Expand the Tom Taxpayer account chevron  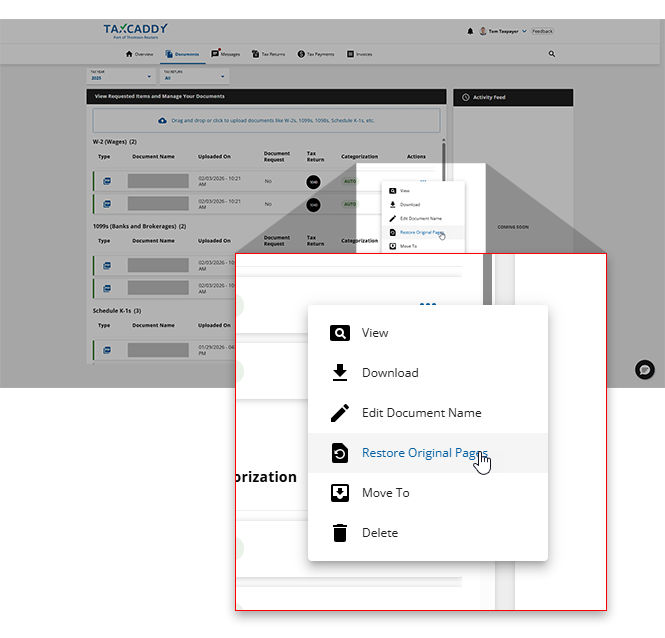coord(524,31)
